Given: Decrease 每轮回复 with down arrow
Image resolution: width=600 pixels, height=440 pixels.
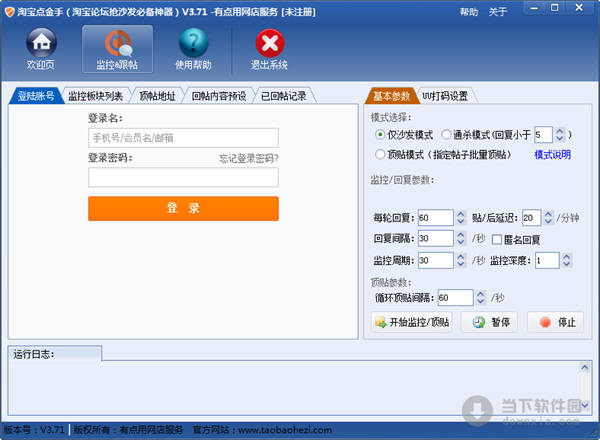Looking at the screenshot, I should point(461,222).
